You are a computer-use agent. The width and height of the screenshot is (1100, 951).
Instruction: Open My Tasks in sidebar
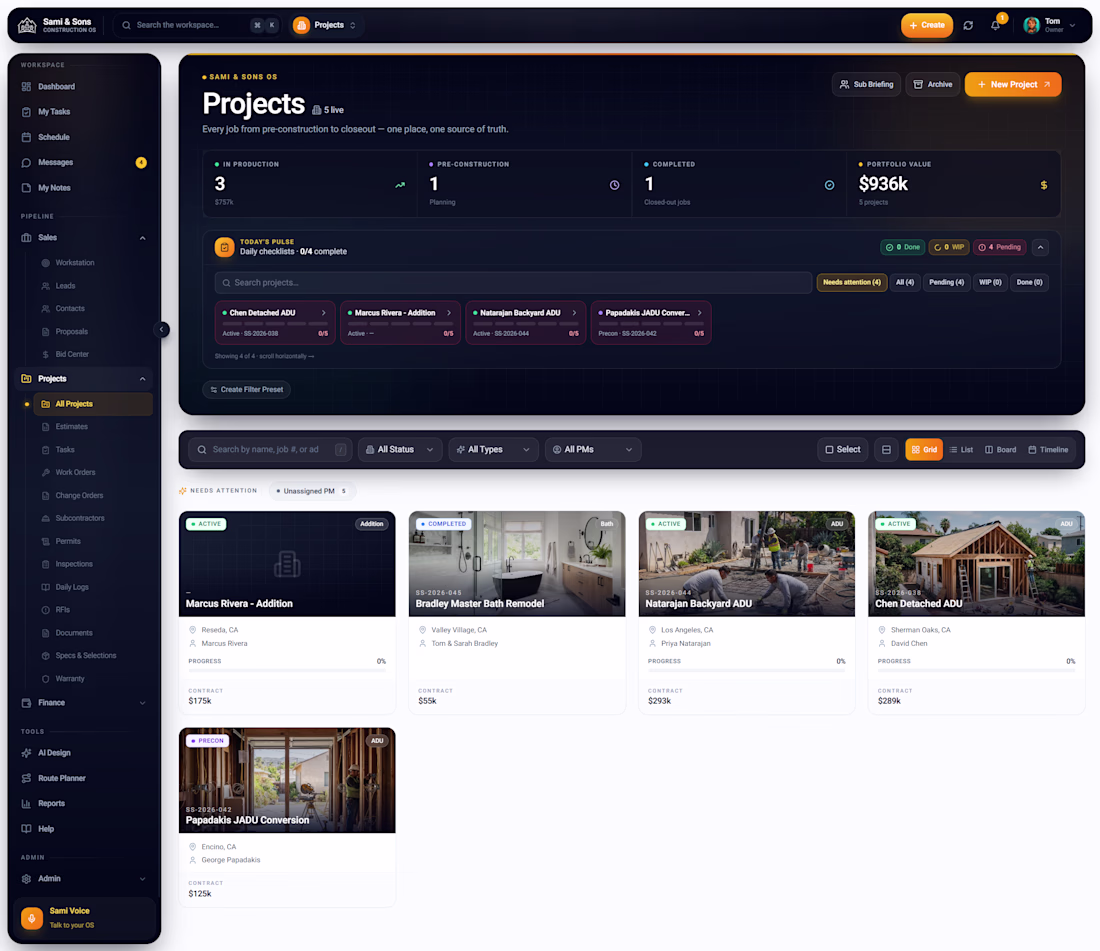(84, 112)
